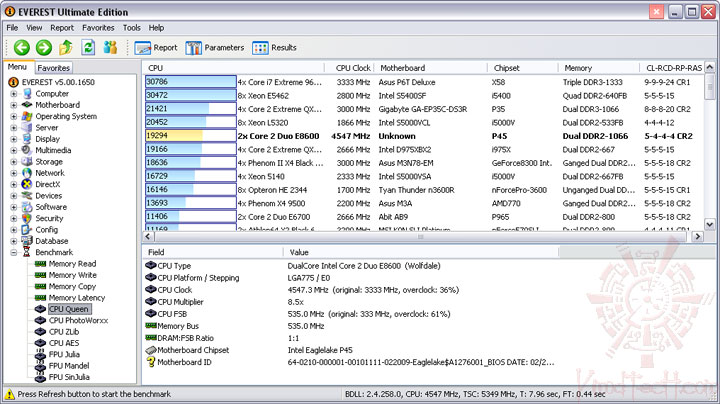
Task: Click the horizontal scrollbar right arrow
Action: (x=698, y=236)
